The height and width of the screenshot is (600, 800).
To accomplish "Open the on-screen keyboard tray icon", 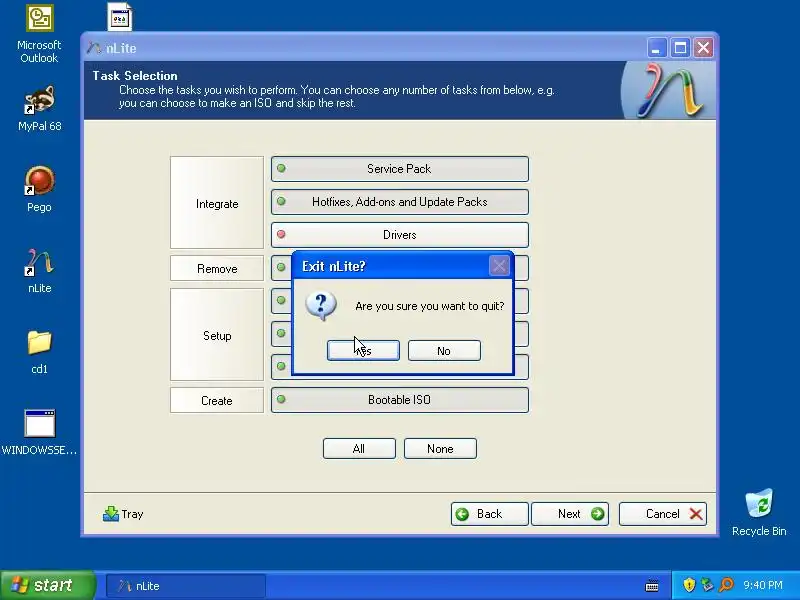I will (652, 586).
